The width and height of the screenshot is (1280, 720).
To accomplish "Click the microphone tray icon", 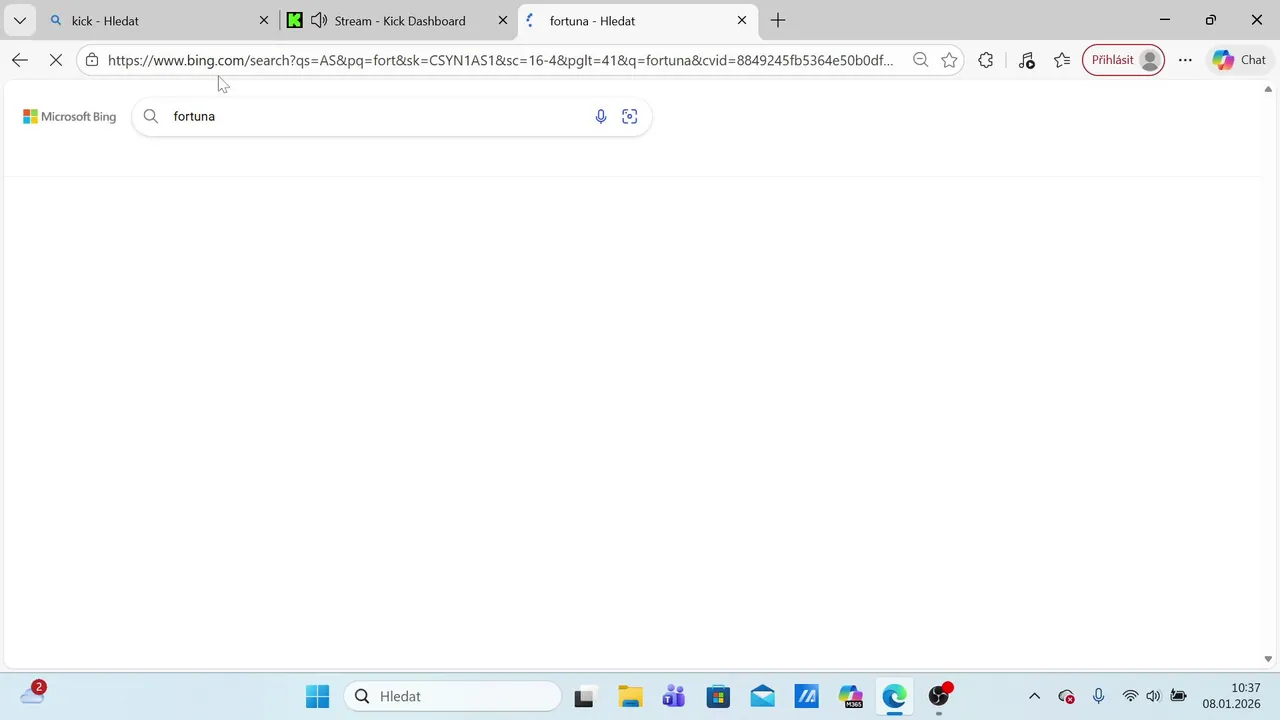I will pos(1098,696).
